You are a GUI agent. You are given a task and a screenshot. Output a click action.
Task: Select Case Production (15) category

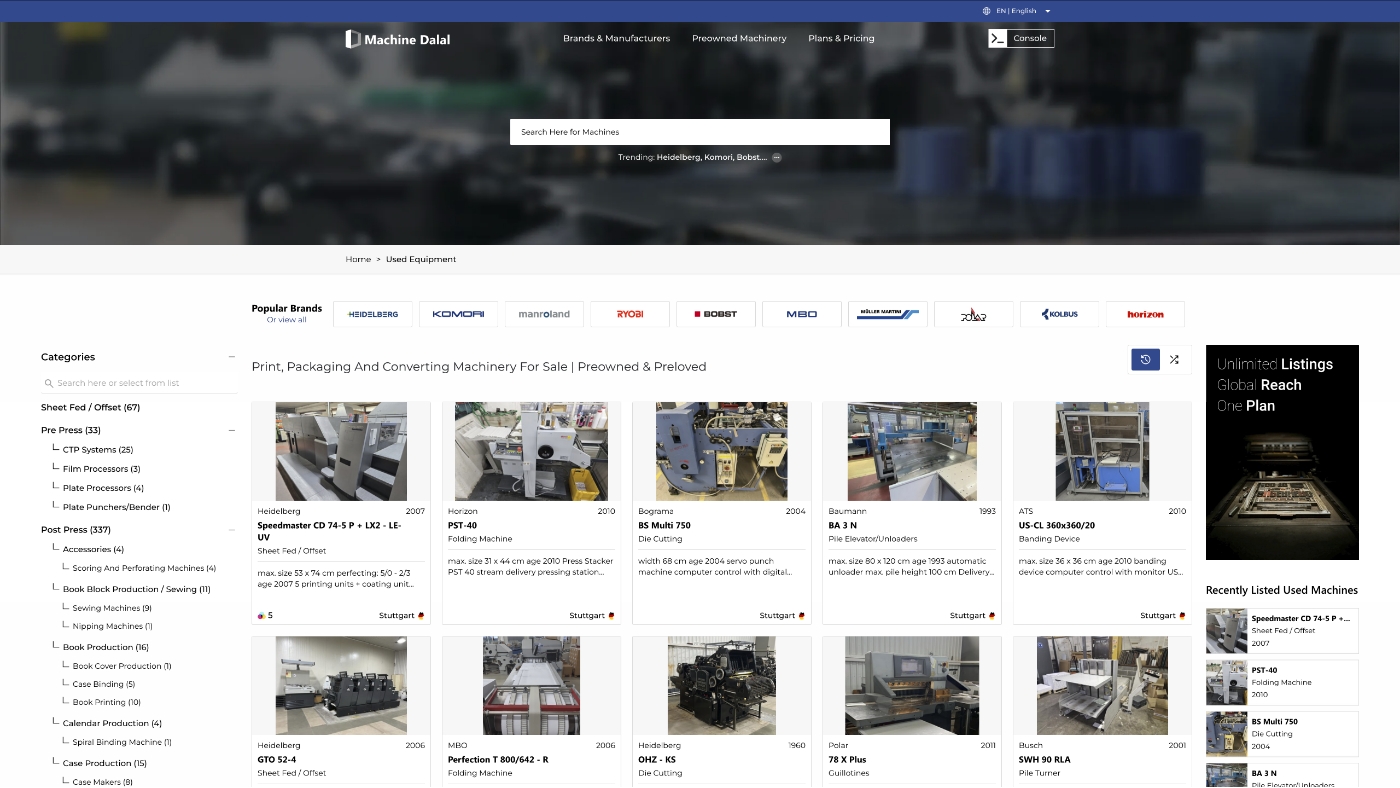click(105, 763)
